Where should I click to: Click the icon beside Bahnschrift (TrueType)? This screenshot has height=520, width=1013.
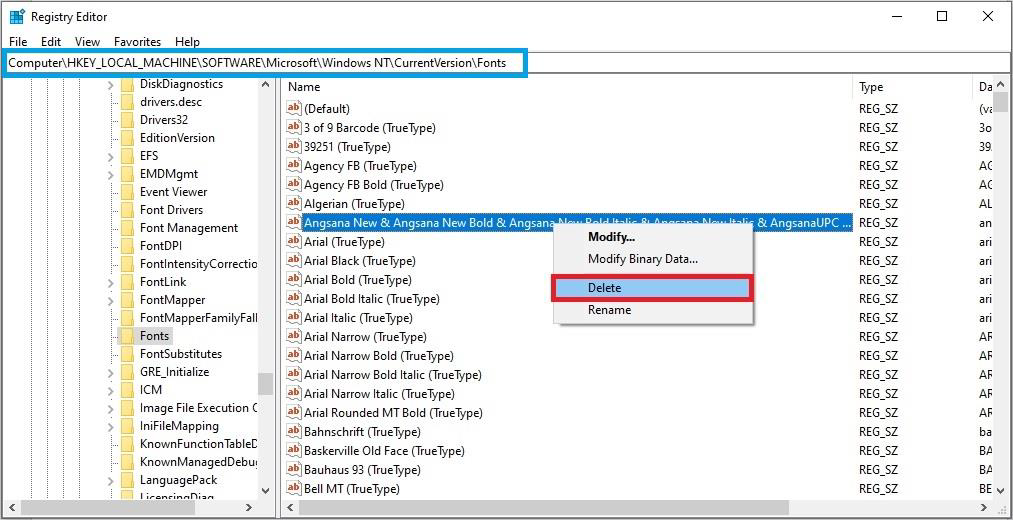point(294,432)
